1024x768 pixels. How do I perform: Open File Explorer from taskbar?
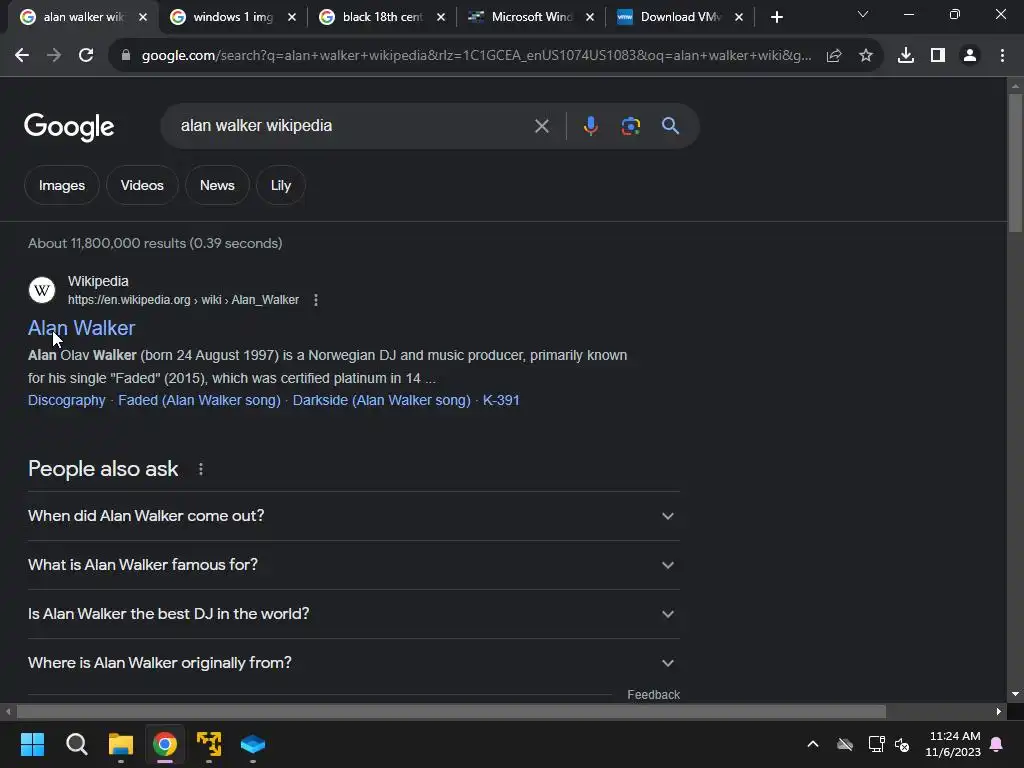pyautogui.click(x=121, y=744)
